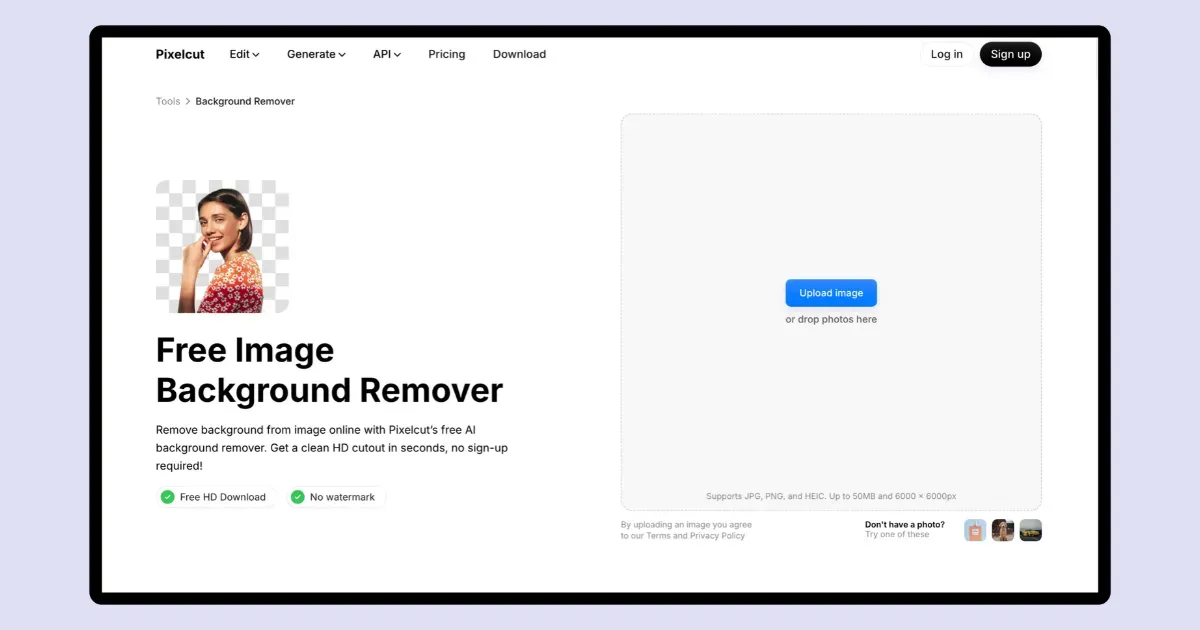
Task: Click the Log in button
Action: [x=946, y=54]
